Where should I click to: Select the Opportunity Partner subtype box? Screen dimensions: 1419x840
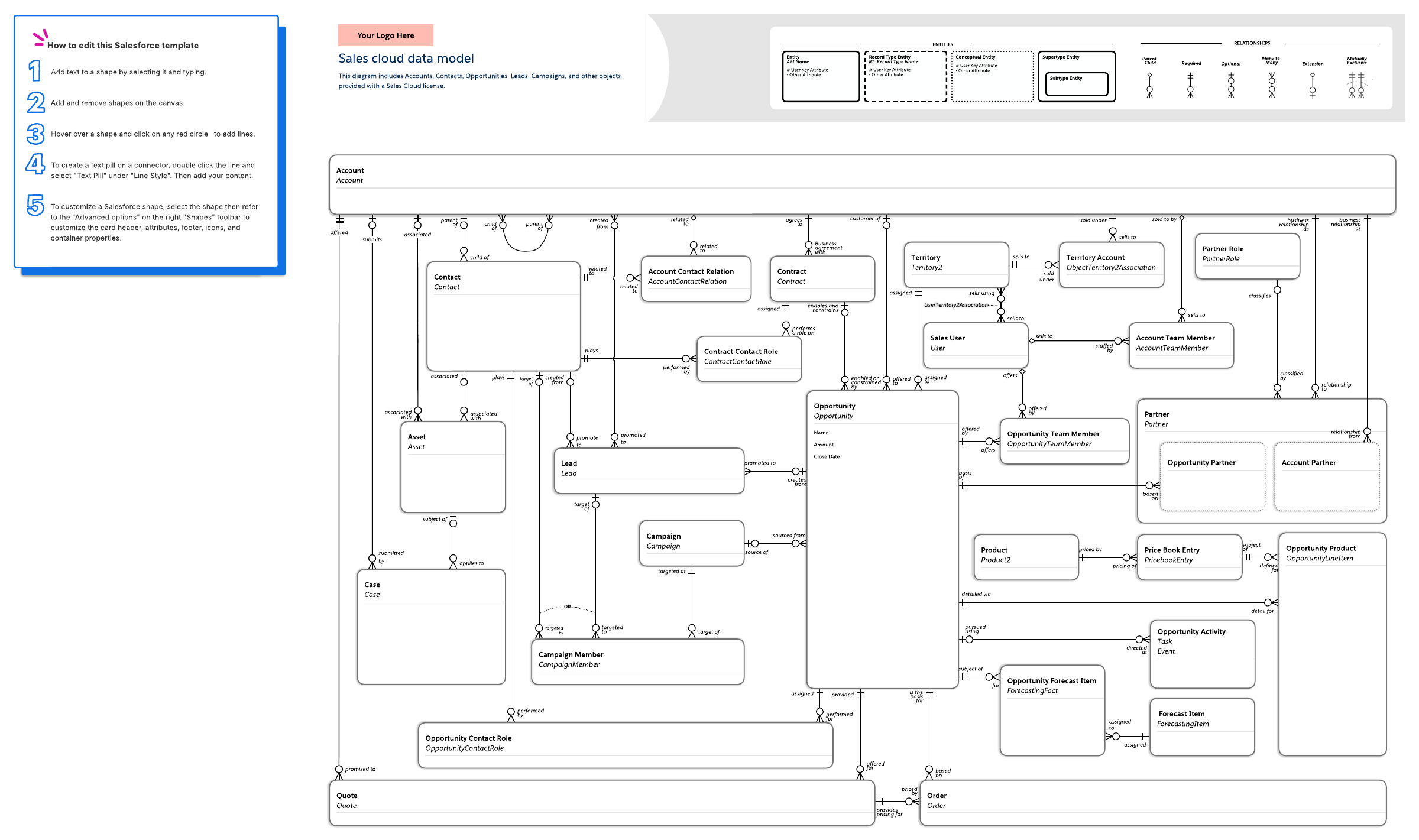[1212, 476]
